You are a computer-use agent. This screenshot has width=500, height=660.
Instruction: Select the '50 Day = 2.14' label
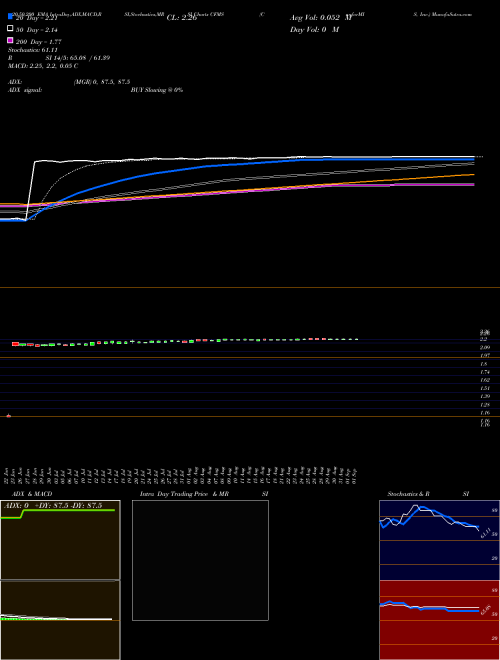pyautogui.click(x=37, y=30)
